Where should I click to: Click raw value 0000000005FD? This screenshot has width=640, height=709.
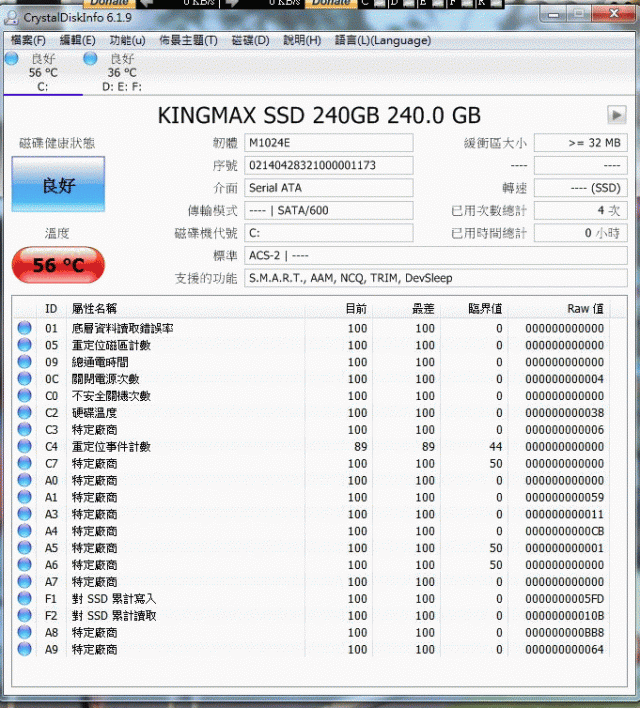point(564,599)
